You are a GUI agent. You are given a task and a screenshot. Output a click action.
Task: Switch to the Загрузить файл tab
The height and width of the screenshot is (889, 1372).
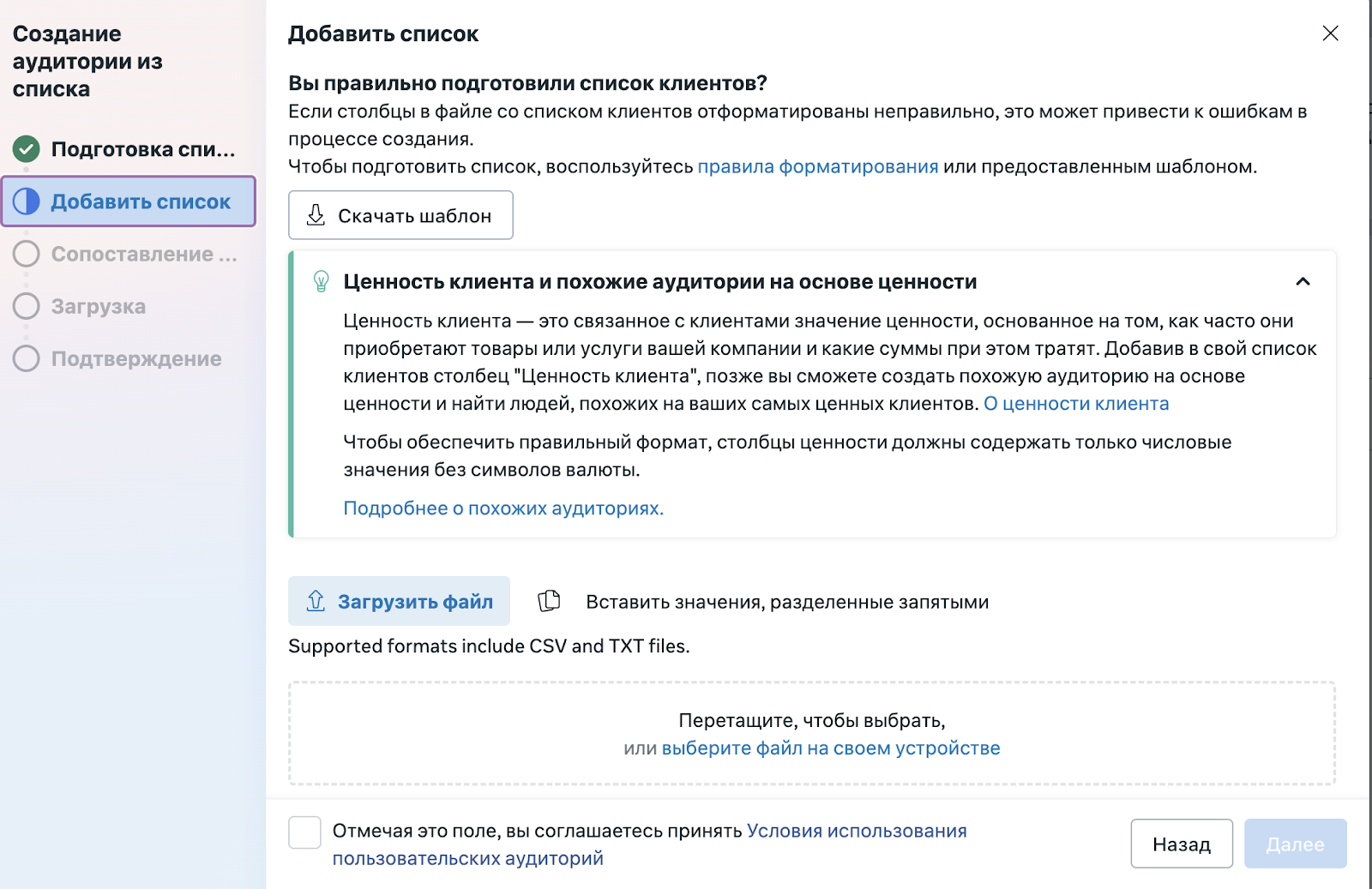[x=399, y=601]
